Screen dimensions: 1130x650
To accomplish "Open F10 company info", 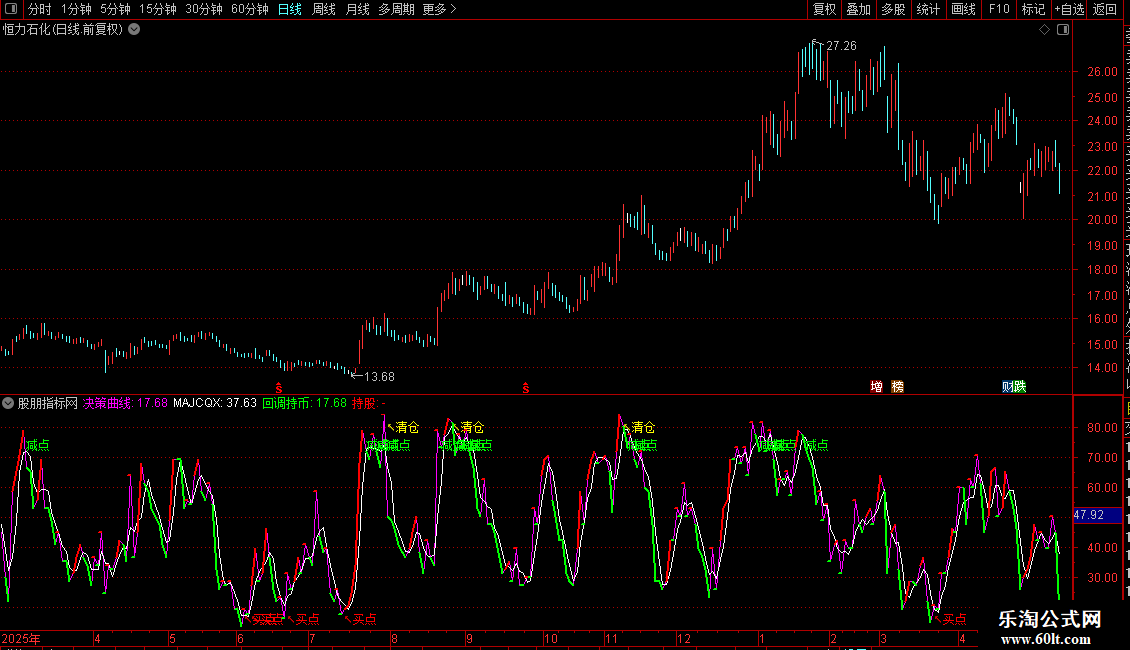I will click(999, 9).
